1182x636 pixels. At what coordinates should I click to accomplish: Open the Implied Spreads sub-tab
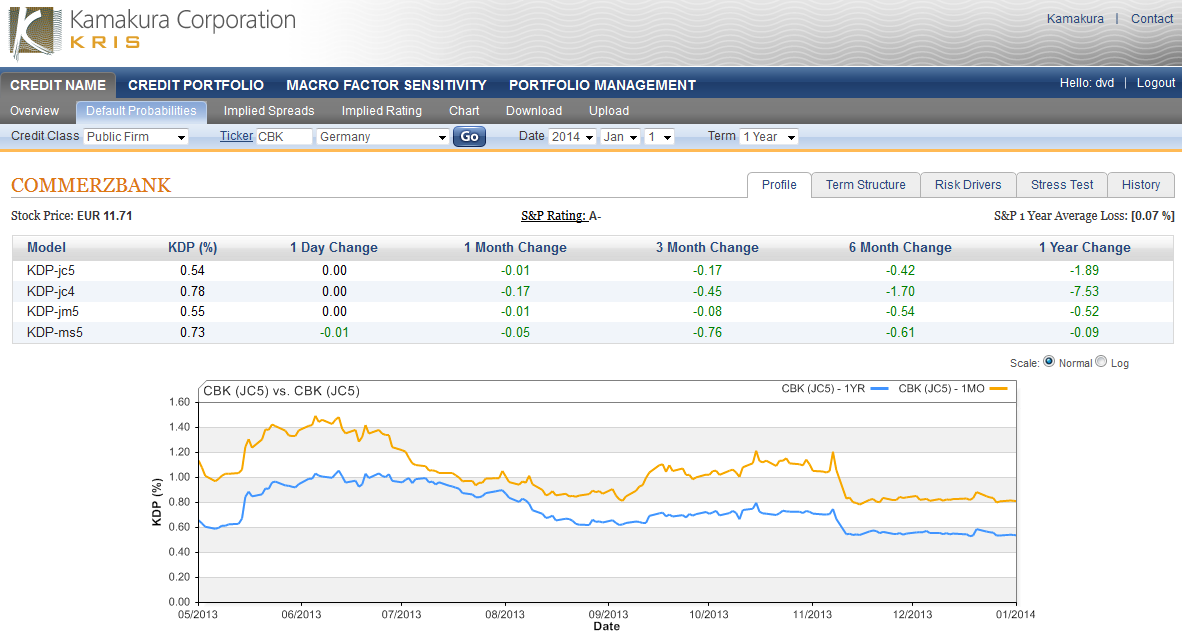269,111
